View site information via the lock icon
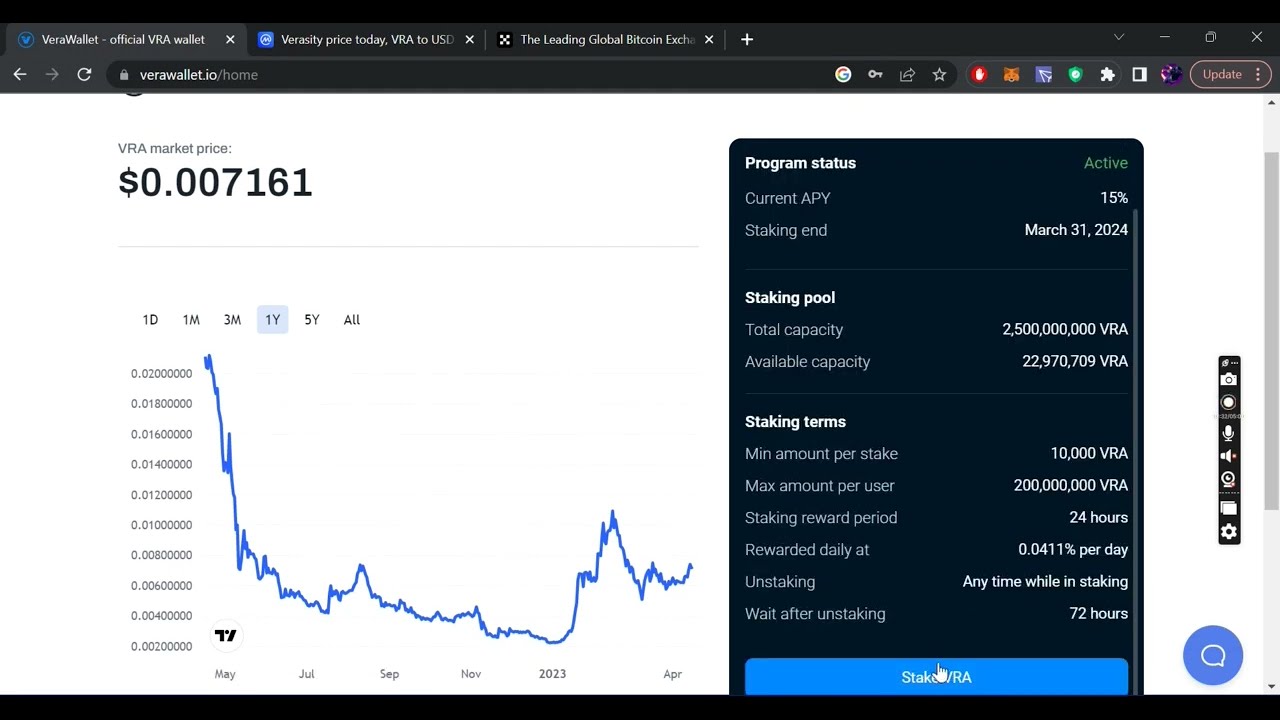 124,74
